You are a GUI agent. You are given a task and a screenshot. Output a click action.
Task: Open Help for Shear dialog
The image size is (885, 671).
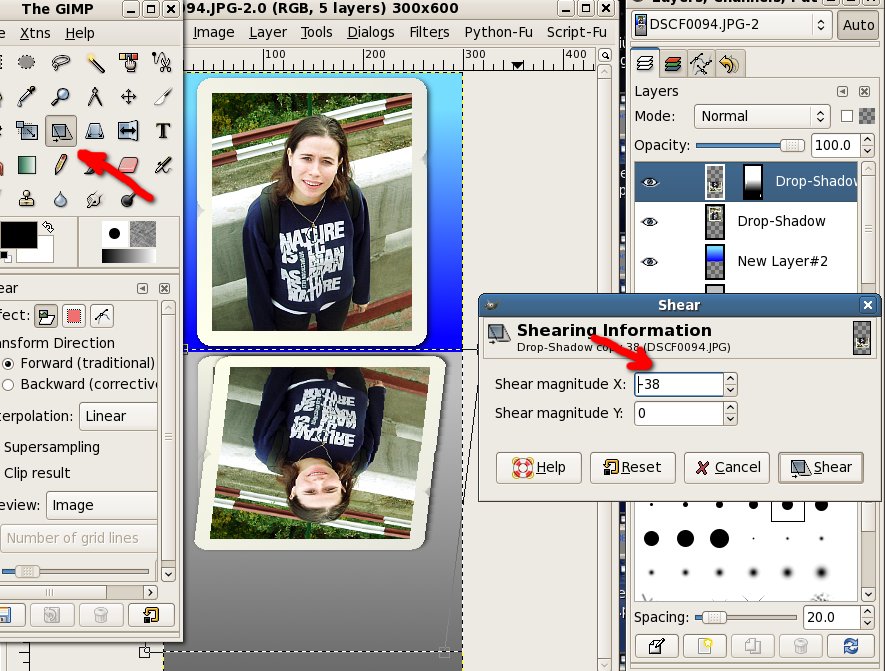click(x=538, y=467)
